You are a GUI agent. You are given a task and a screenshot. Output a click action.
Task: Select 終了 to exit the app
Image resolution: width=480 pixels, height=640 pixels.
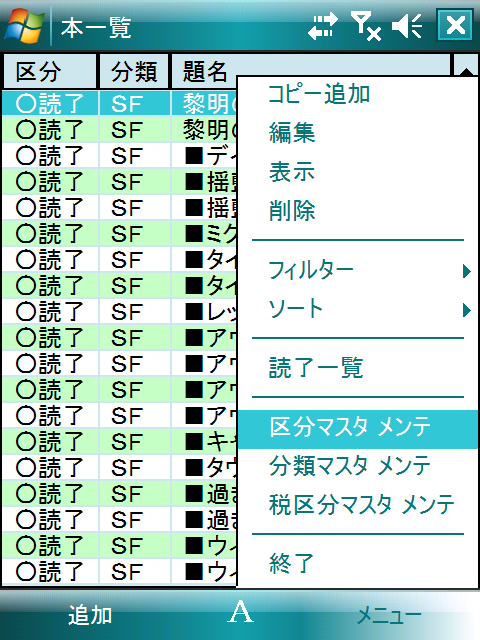pyautogui.click(x=292, y=563)
